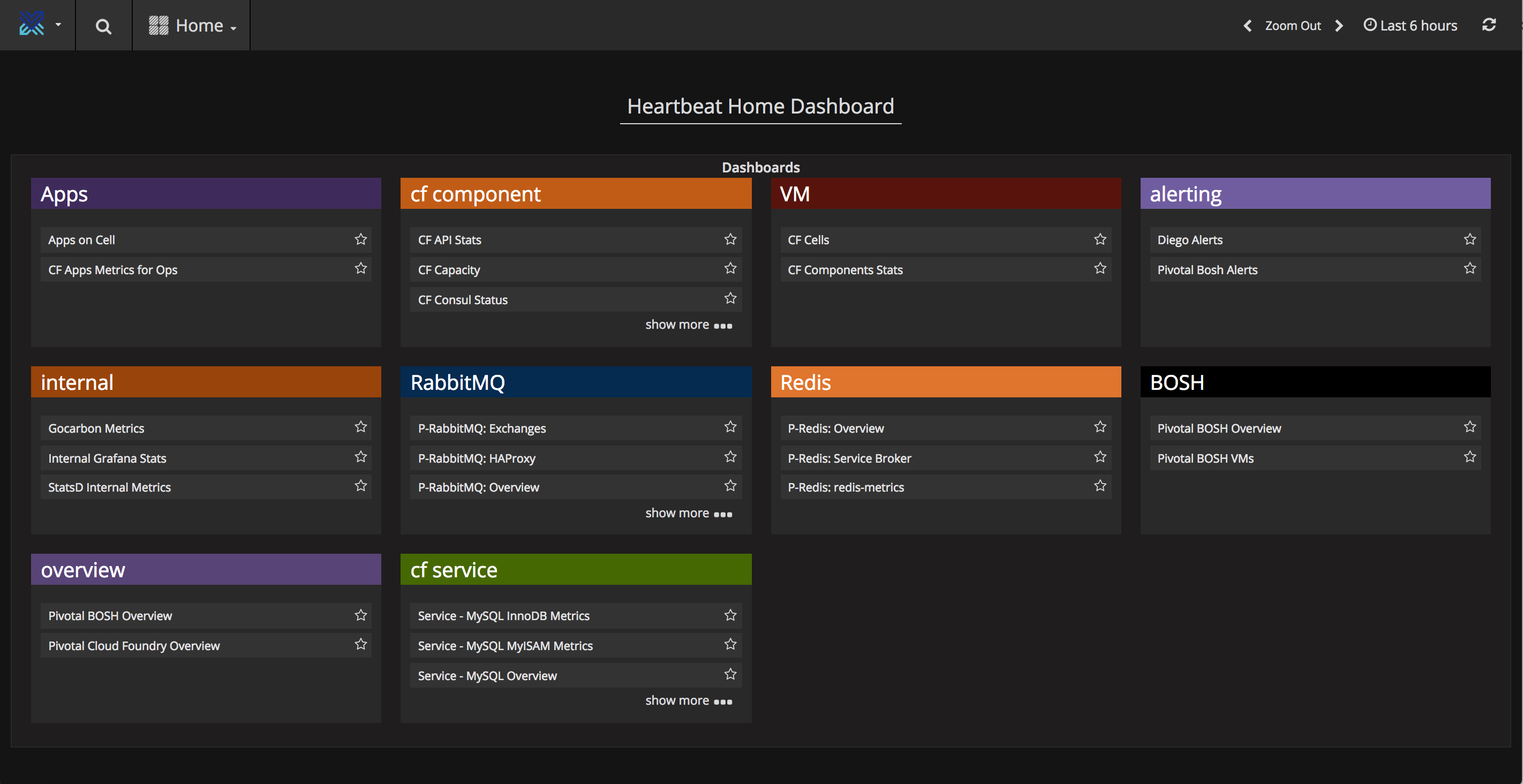Star the Service - MySQL Overview dashboard

click(731, 674)
